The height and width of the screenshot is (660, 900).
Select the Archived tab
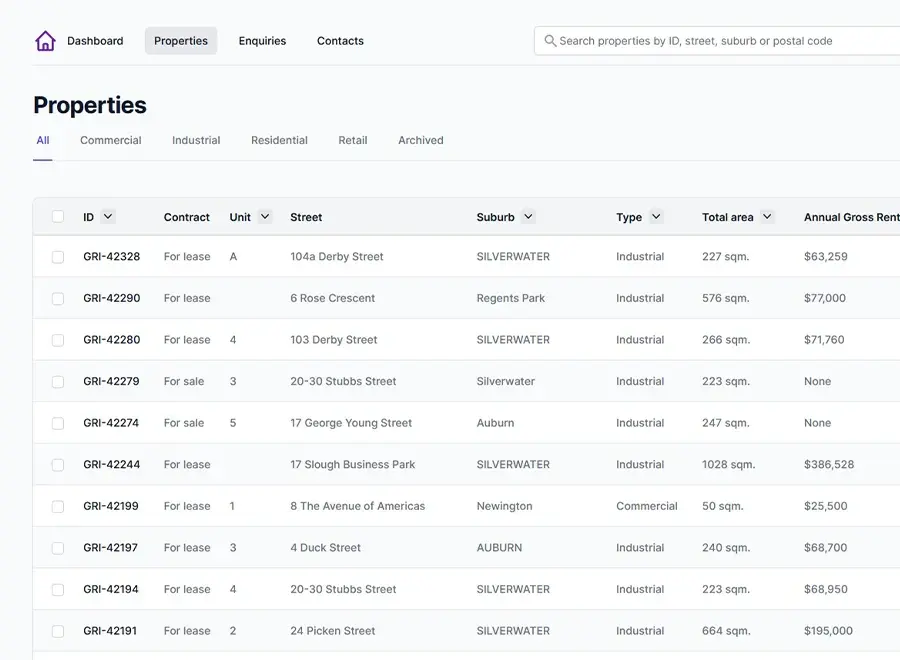click(x=420, y=141)
